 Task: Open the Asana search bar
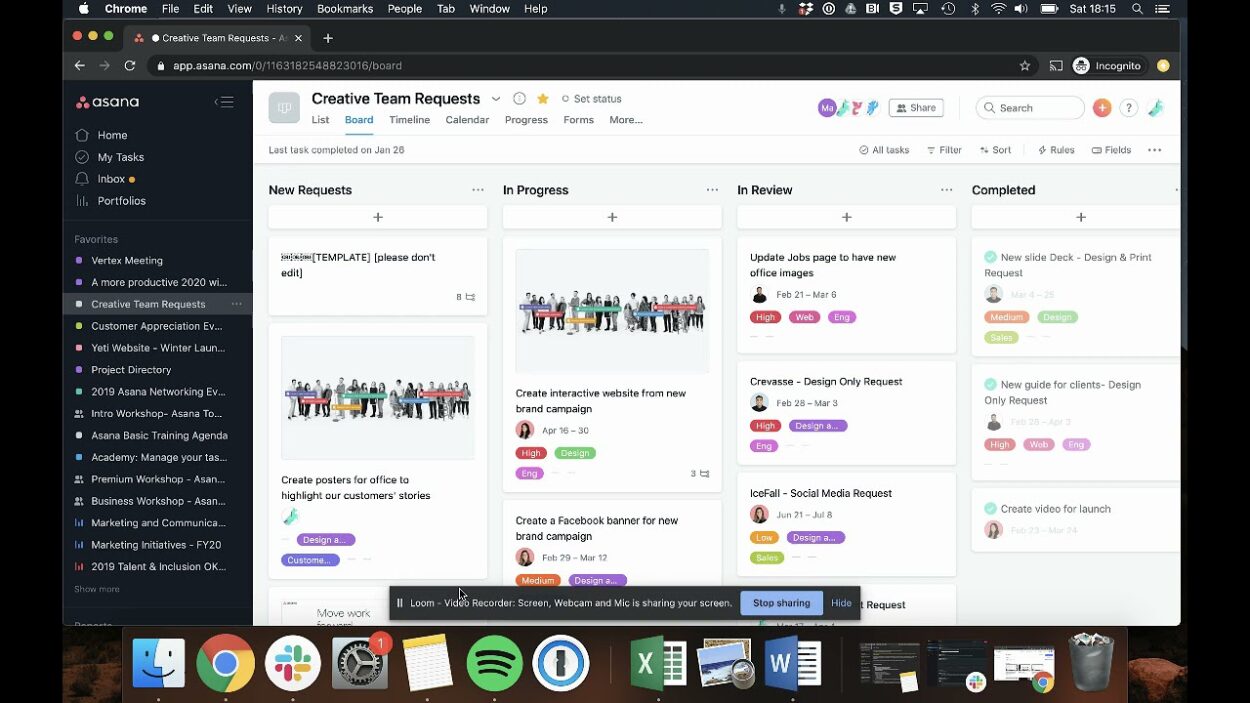[x=1030, y=107]
